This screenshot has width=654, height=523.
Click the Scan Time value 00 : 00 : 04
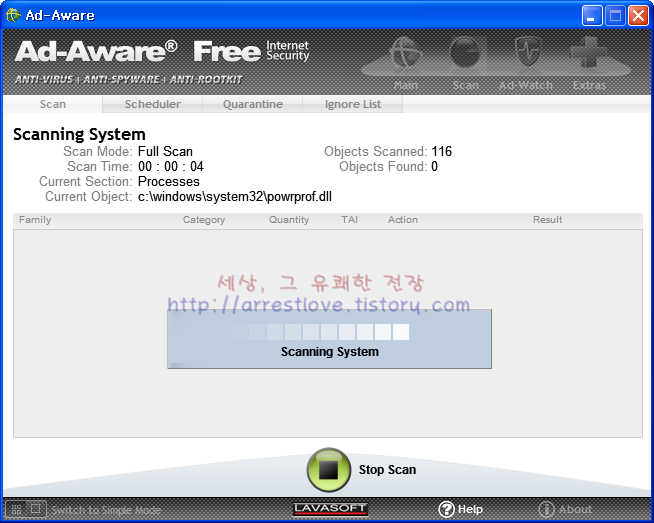(171, 166)
